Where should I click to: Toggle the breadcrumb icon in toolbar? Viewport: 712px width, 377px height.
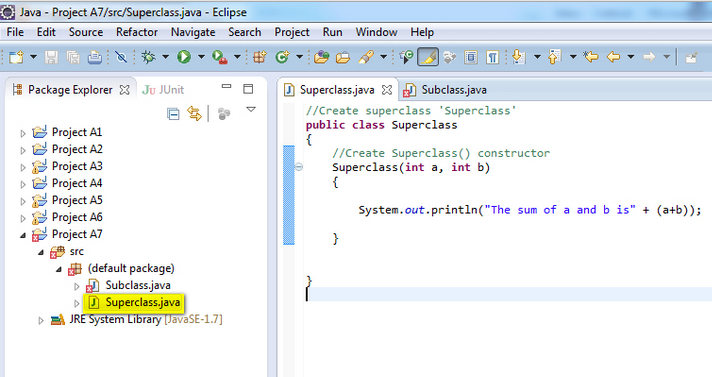406,57
